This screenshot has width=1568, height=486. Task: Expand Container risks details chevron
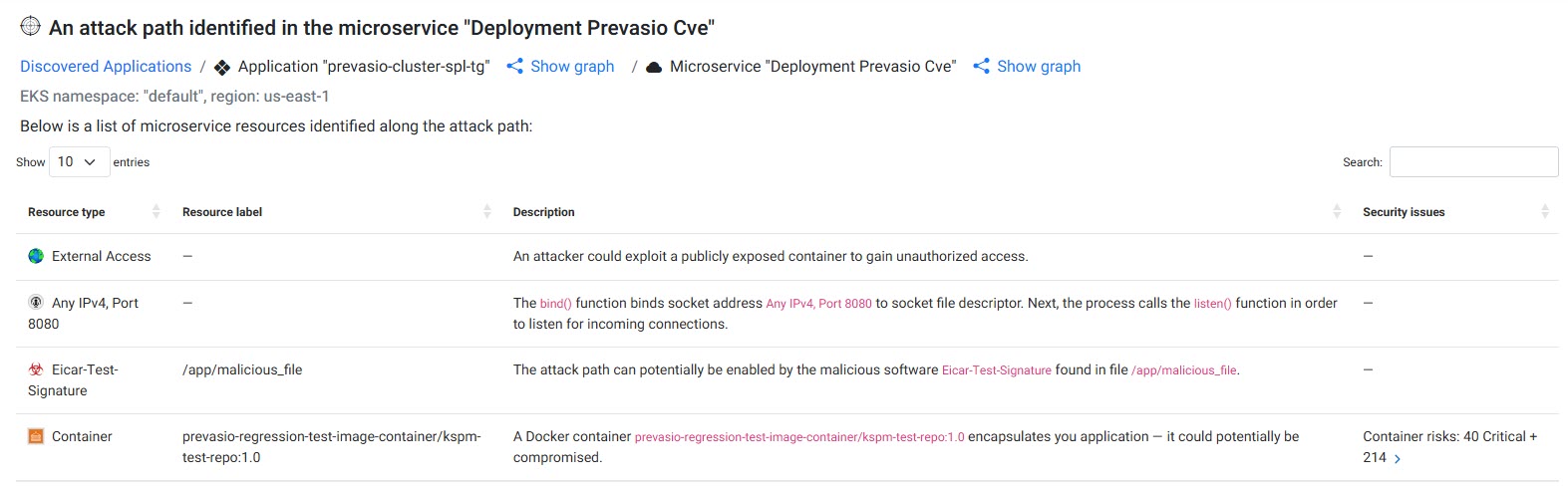coord(1398,459)
